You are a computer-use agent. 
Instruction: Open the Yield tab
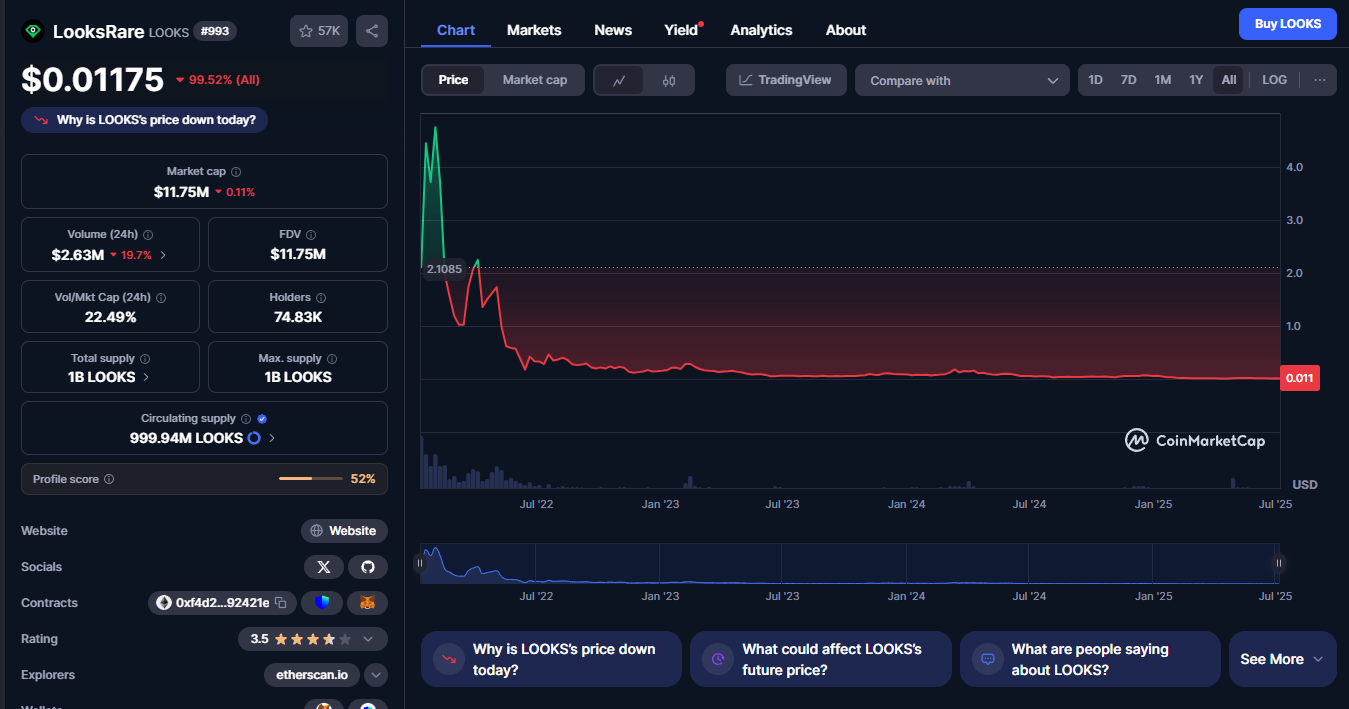[683, 30]
